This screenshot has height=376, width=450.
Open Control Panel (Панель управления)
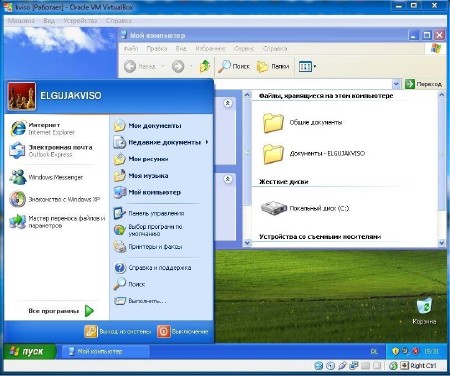coord(149,213)
